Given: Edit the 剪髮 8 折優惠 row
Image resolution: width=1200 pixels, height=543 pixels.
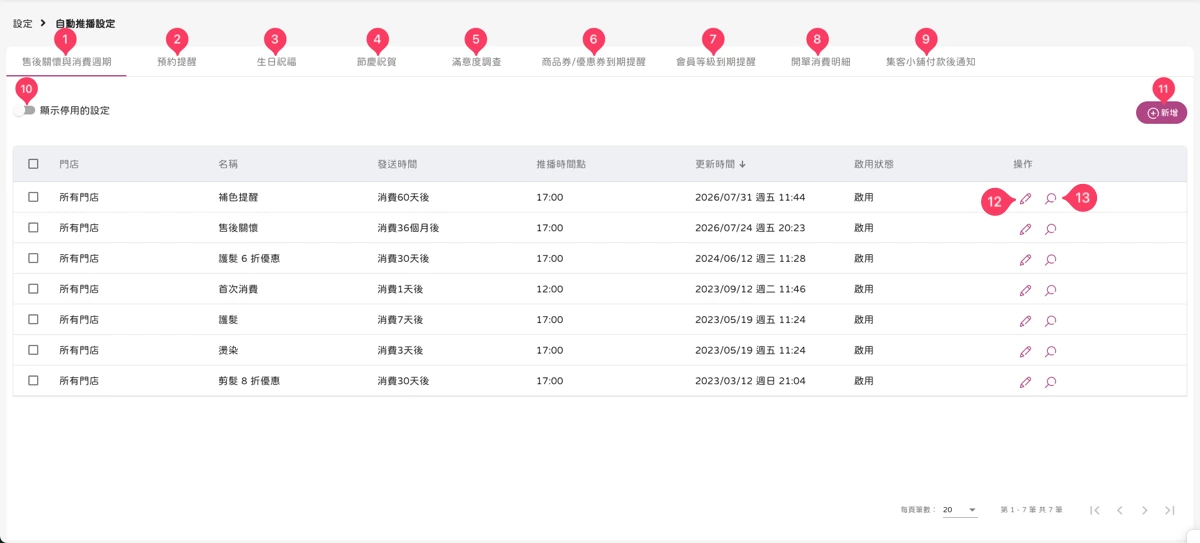Looking at the screenshot, I should point(1025,382).
